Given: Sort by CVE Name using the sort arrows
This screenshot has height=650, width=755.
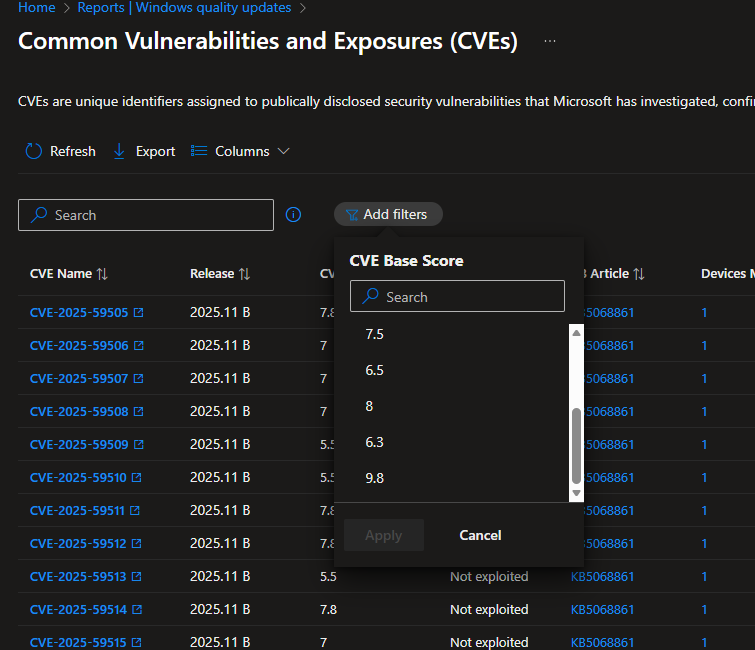Looking at the screenshot, I should point(102,274).
